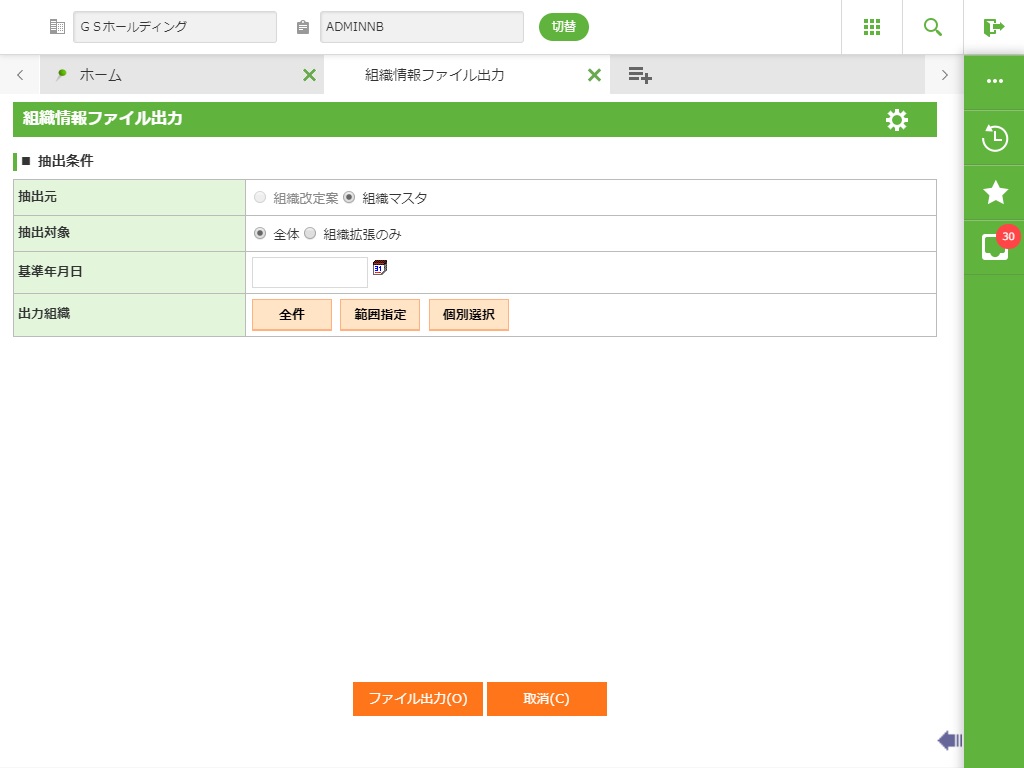The width and height of the screenshot is (1024, 768).
Task: Click the add-tab list plus icon
Action: point(640,75)
